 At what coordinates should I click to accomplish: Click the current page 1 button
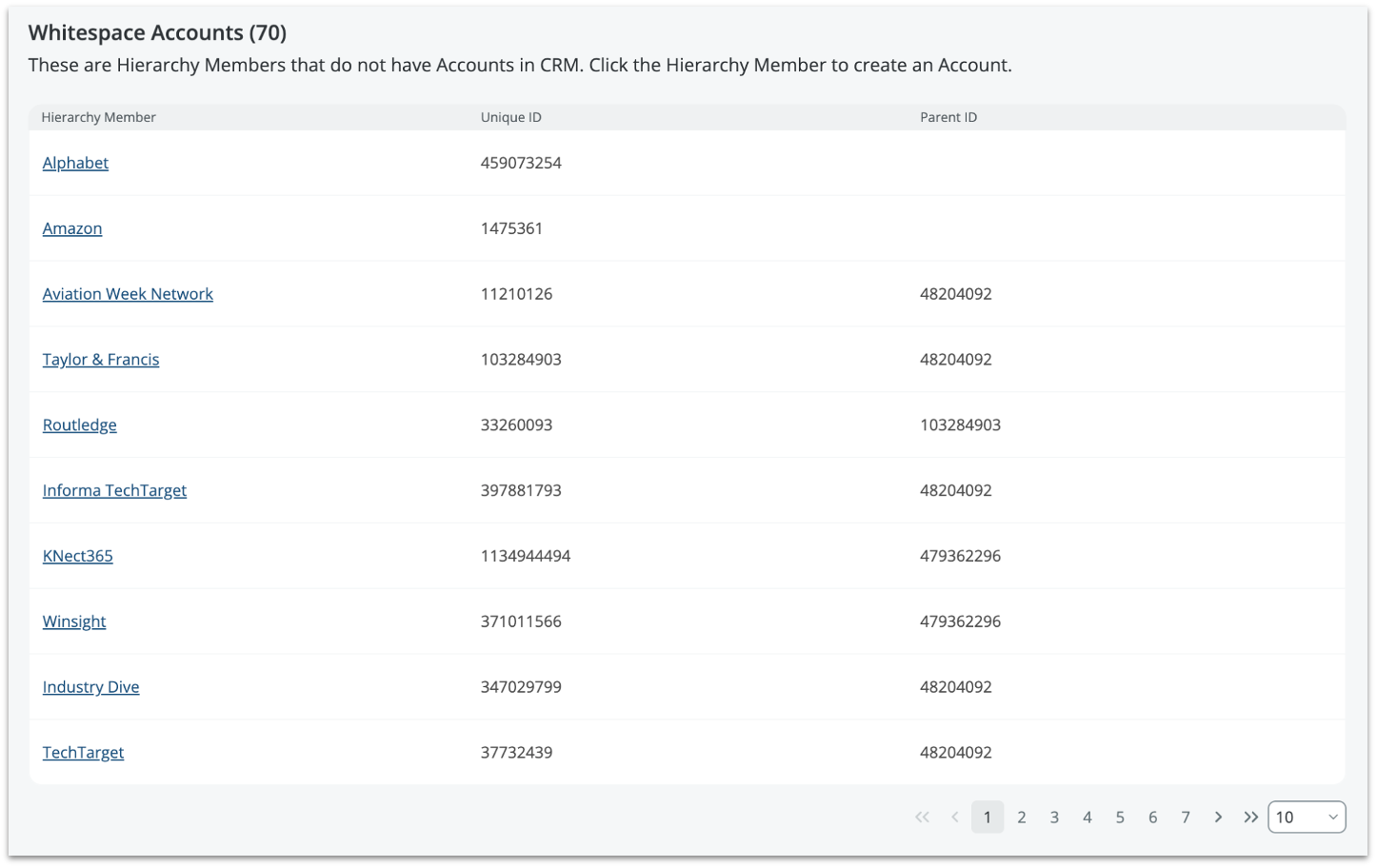(x=988, y=817)
